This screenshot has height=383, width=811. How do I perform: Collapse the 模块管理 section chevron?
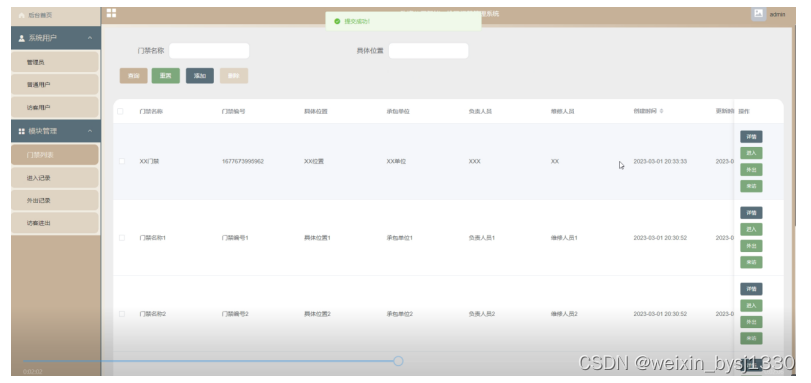point(90,131)
